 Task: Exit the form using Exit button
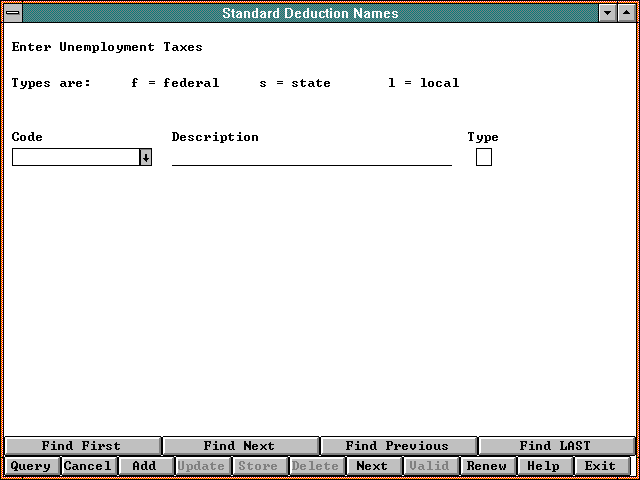[x=600, y=466]
